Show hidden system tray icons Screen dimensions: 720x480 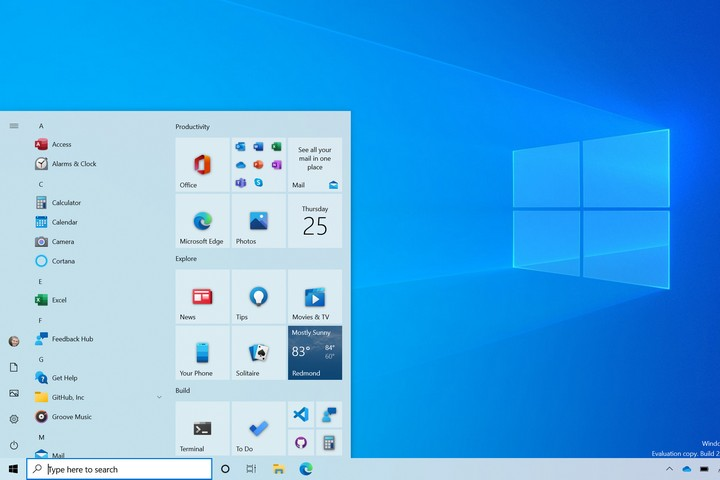pos(669,469)
